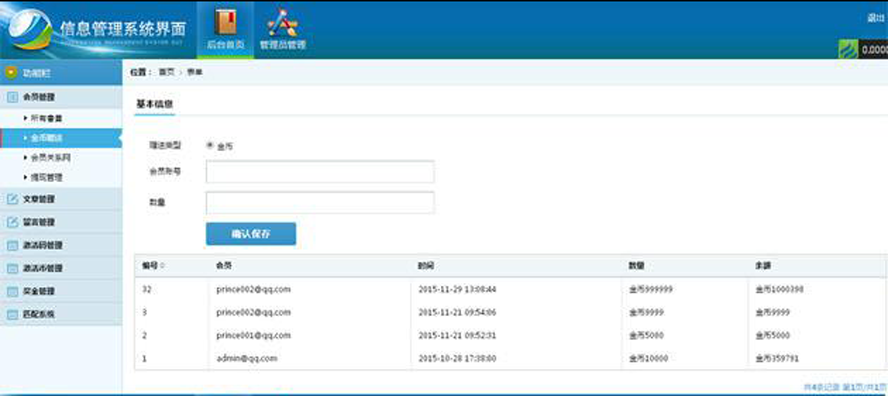Click the 信息管理系统界面 title
Image resolution: width=888 pixels, height=396 pixels.
point(123,29)
